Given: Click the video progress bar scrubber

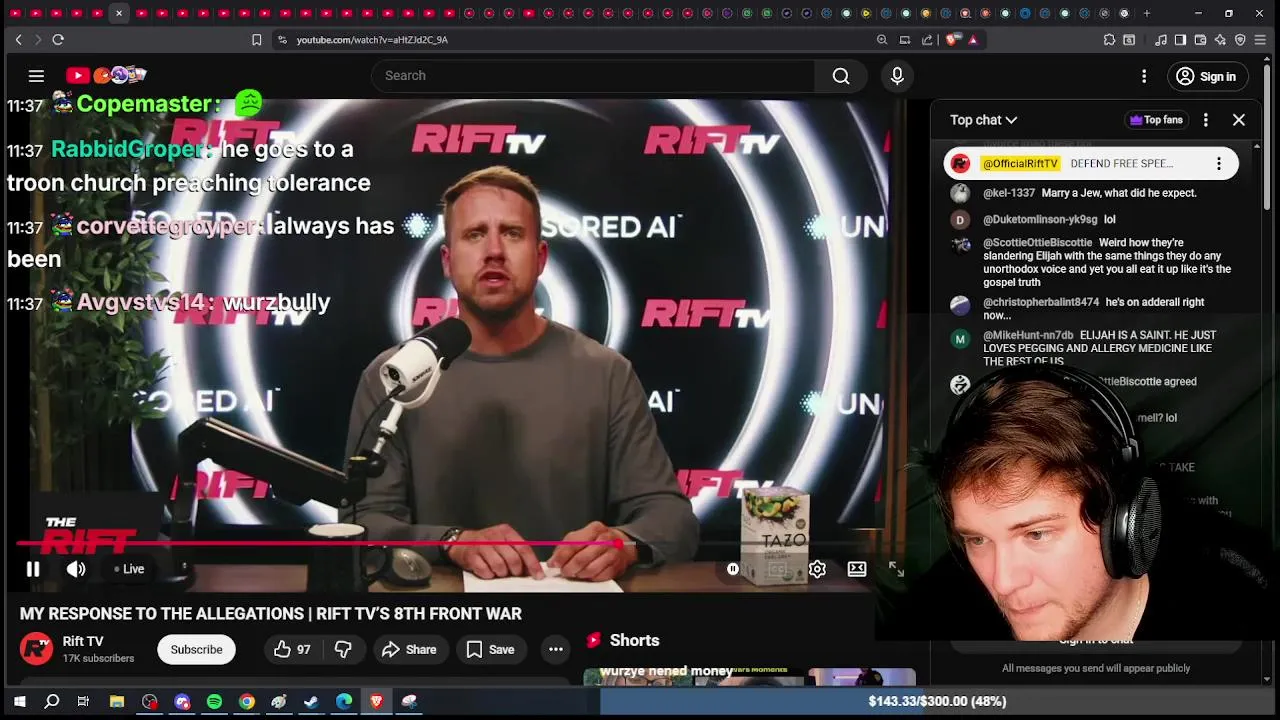Looking at the screenshot, I should pyautogui.click(x=618, y=544).
